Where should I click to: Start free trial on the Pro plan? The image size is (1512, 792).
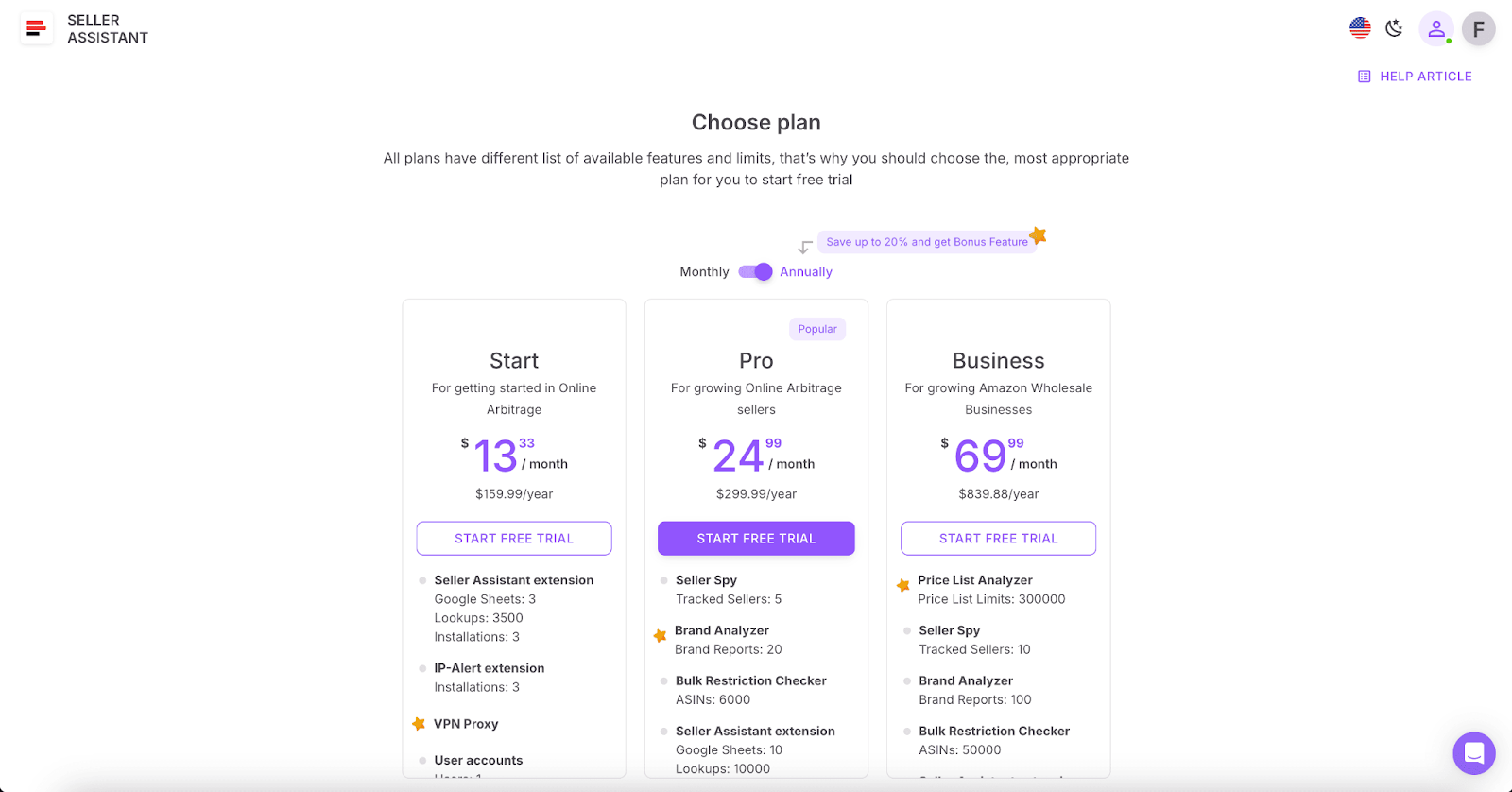click(x=755, y=538)
